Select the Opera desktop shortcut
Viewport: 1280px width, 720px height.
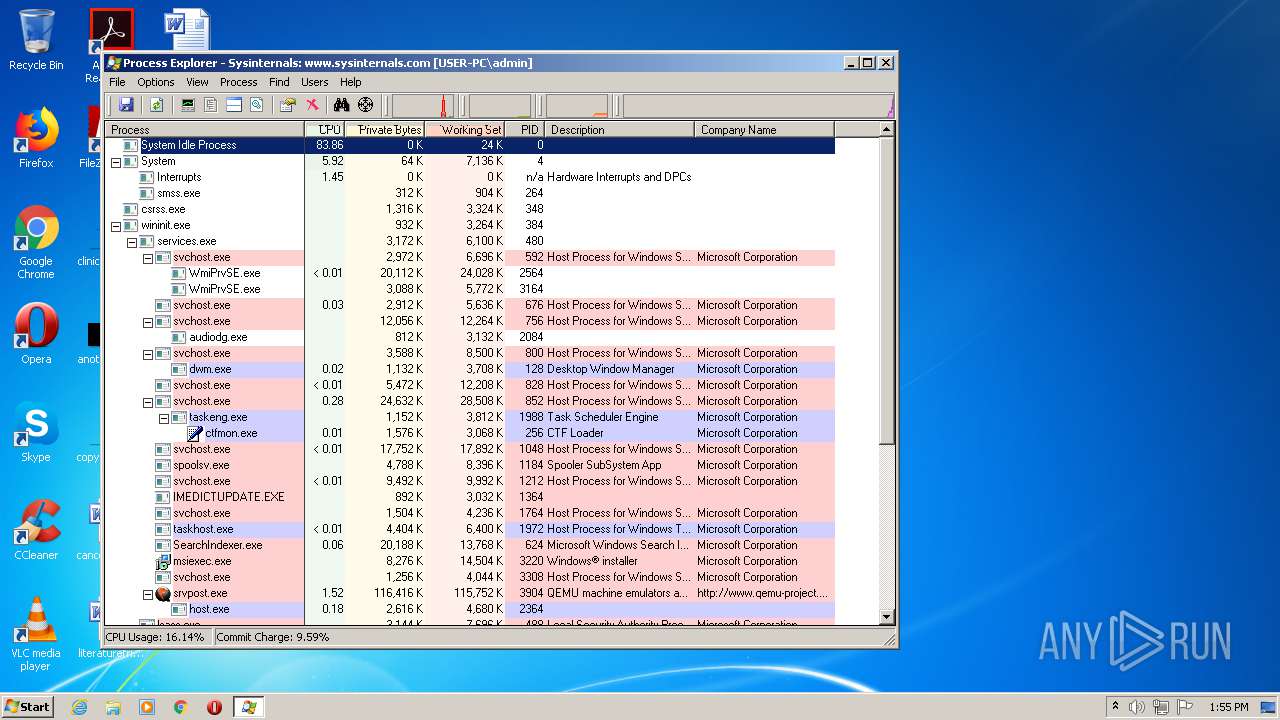tap(36, 334)
